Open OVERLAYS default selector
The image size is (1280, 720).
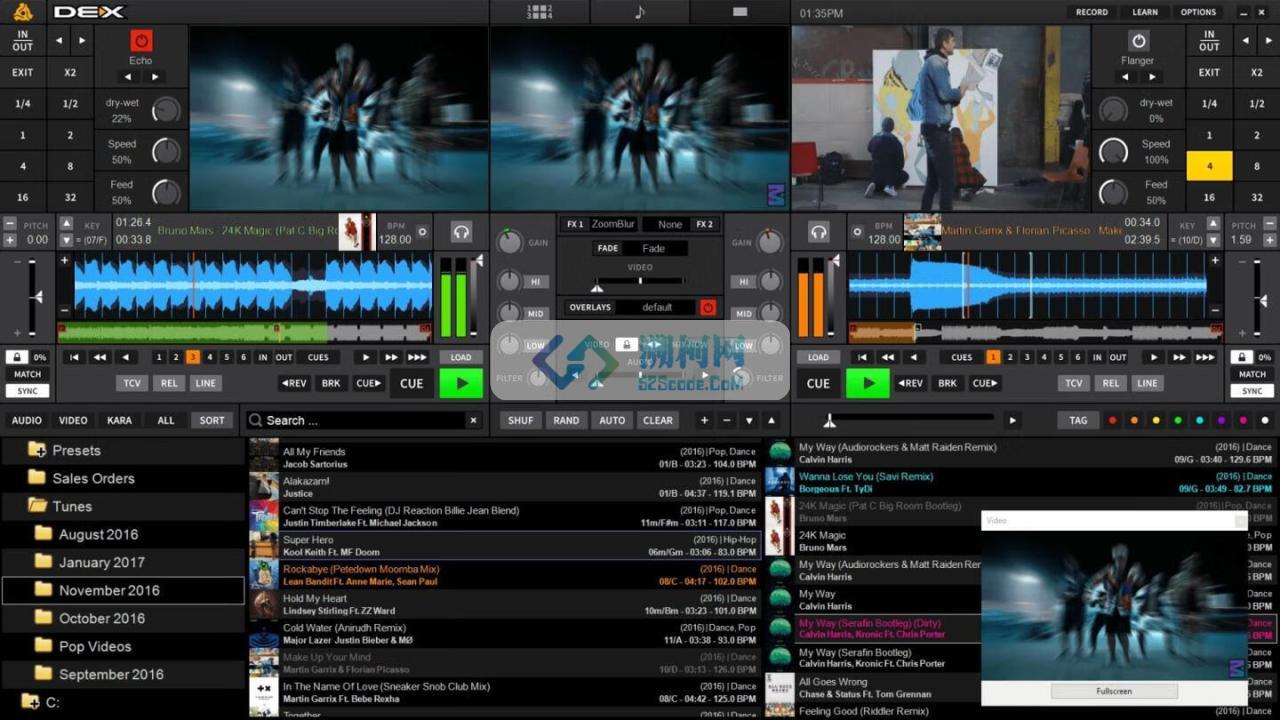point(657,307)
